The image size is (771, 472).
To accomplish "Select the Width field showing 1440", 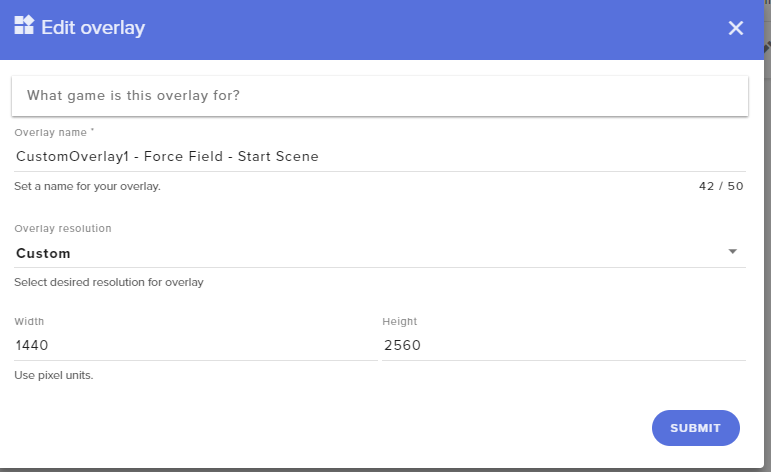I will tap(196, 345).
